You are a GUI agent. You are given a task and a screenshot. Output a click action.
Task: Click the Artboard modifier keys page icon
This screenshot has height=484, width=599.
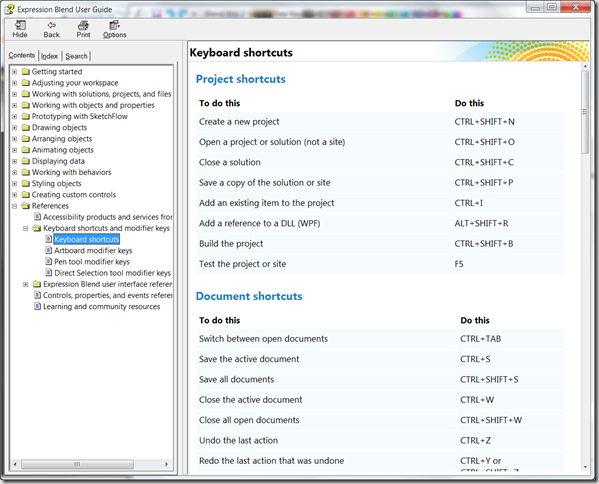pyautogui.click(x=49, y=250)
